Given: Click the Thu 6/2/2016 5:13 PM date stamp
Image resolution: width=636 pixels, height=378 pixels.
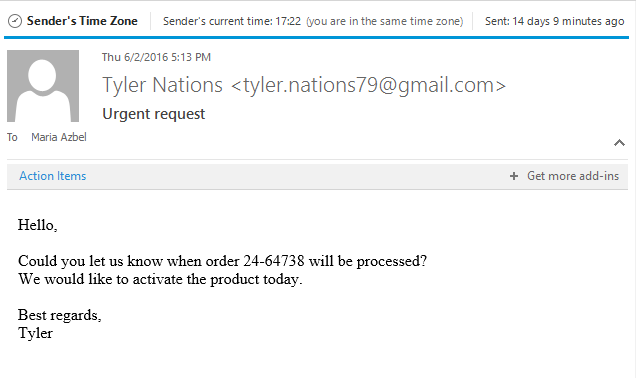Looking at the screenshot, I should point(156,57).
